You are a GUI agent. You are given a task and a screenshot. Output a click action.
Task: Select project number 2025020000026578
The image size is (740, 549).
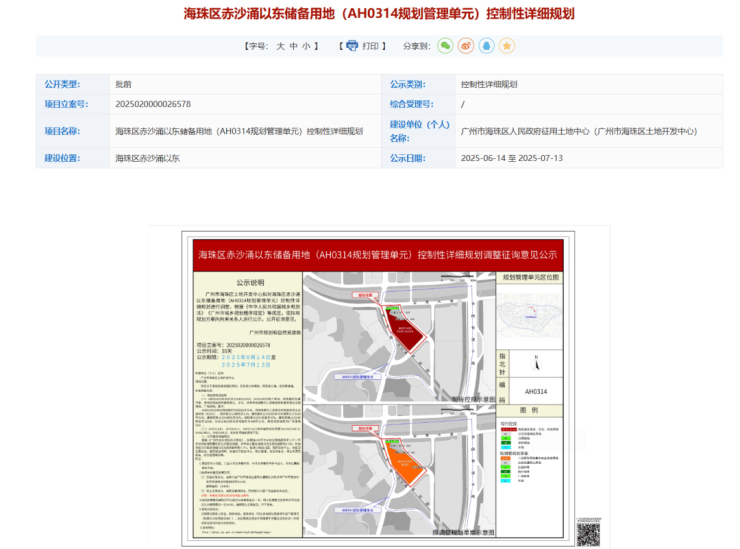[x=153, y=104]
